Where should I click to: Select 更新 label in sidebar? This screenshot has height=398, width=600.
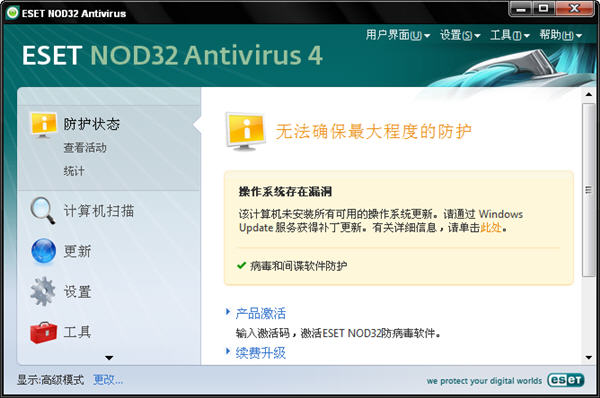[77, 251]
